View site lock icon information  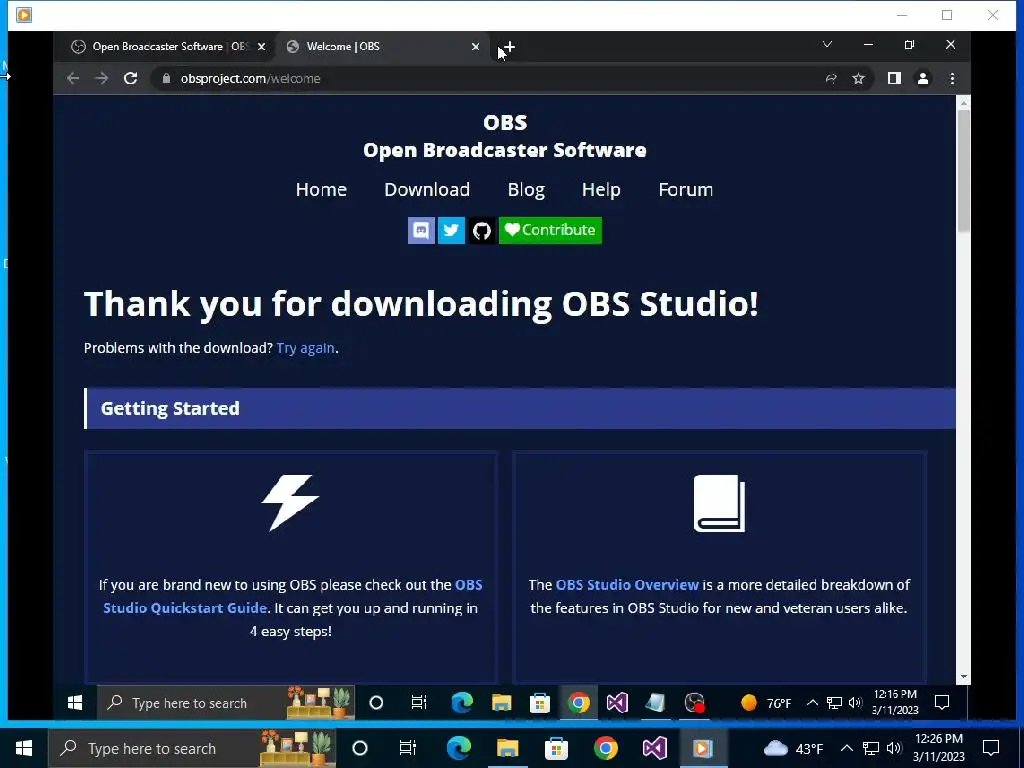(166, 78)
